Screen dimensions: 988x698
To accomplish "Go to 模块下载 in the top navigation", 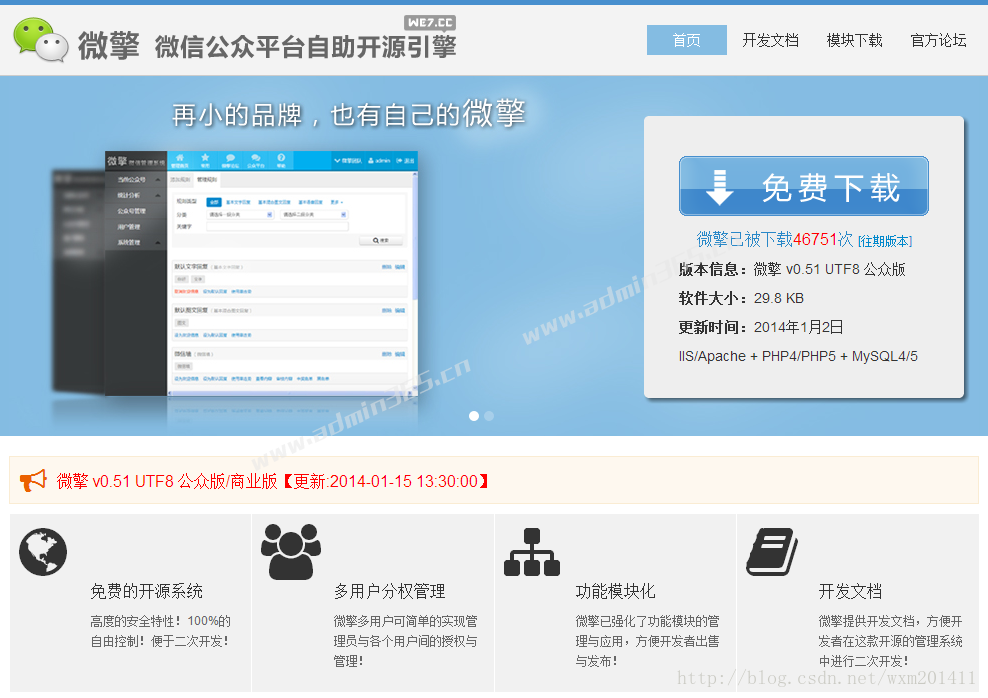I will click(x=854, y=40).
